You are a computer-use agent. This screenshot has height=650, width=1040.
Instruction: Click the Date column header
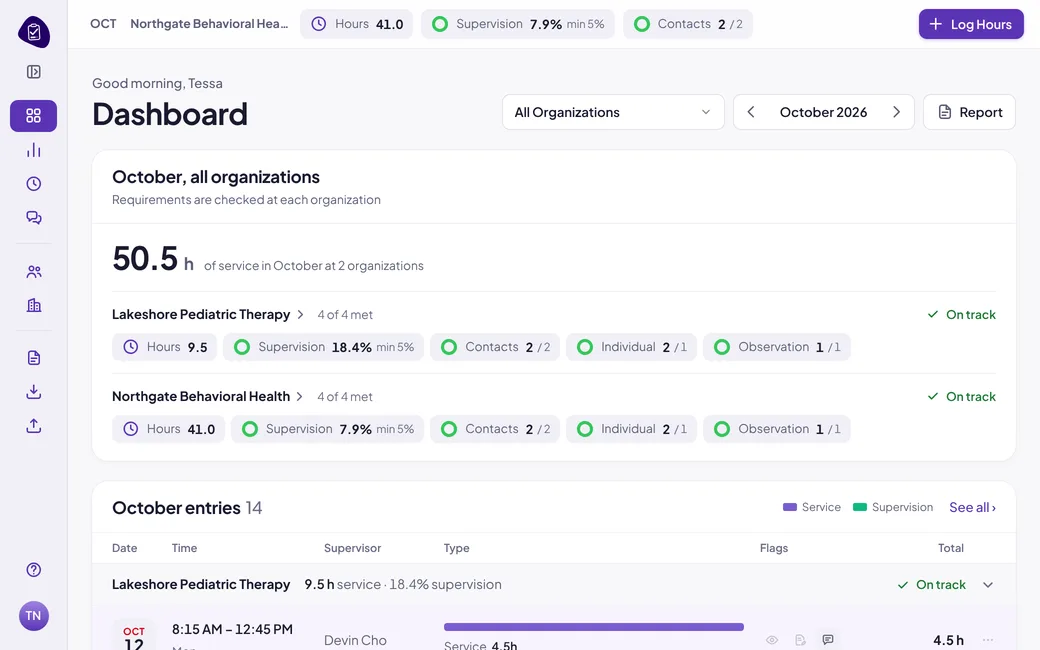125,548
